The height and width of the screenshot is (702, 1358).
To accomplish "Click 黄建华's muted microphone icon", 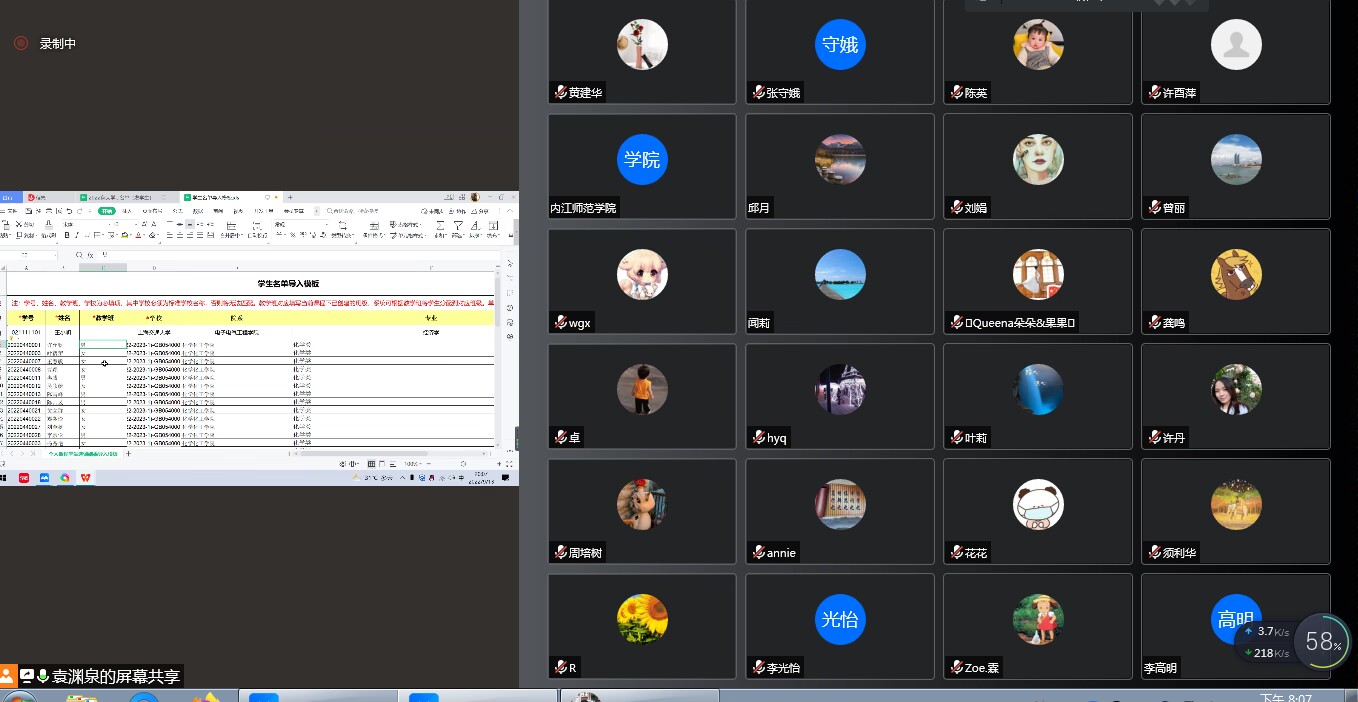I will pos(561,93).
